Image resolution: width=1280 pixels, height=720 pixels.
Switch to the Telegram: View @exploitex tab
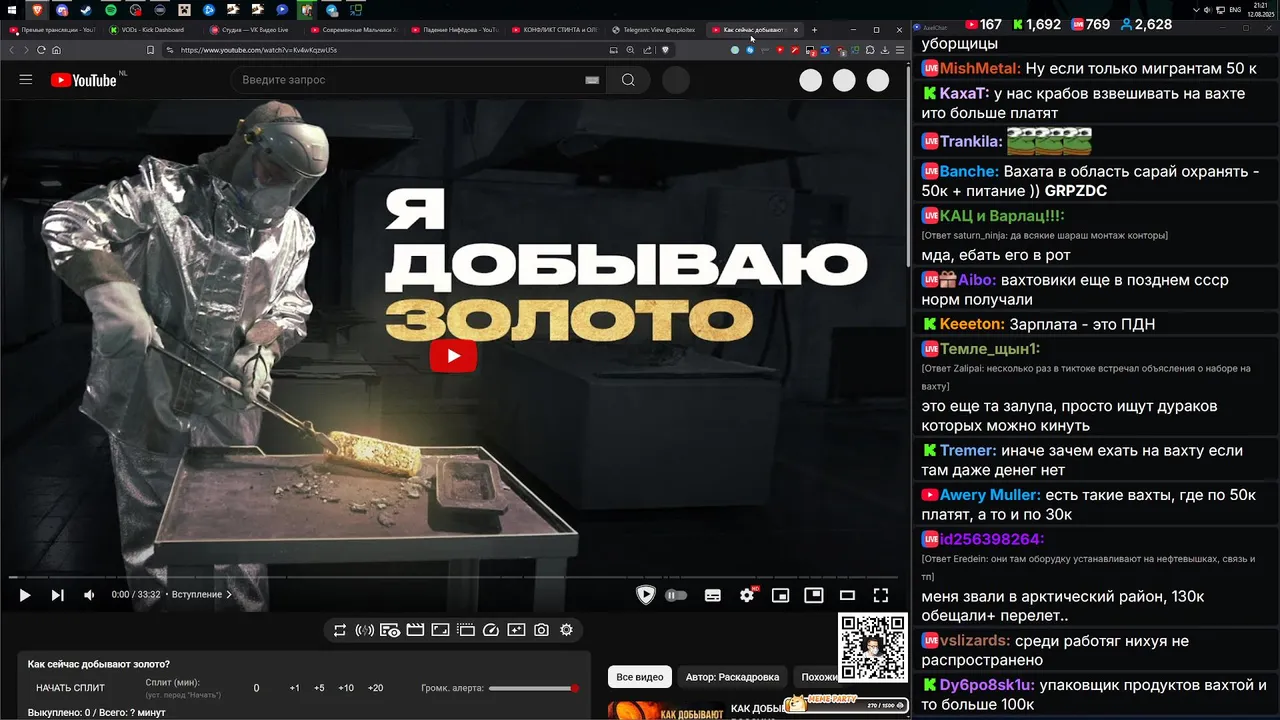[x=656, y=30]
